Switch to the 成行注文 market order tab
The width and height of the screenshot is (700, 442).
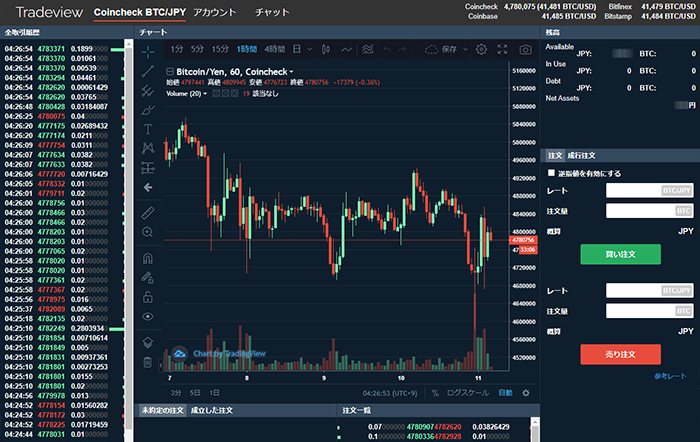581,155
